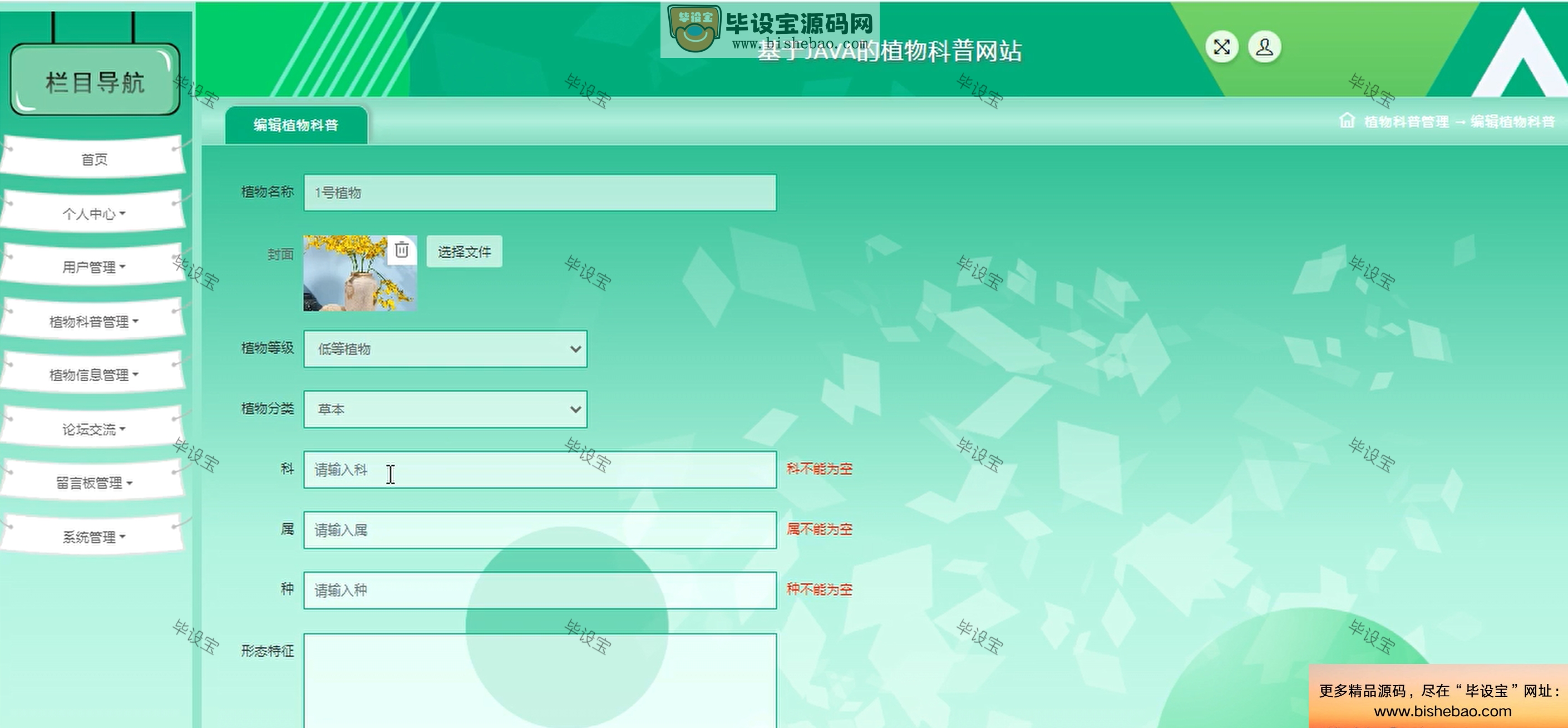The width and height of the screenshot is (1568, 728).
Task: Click the 属不能为空 error message
Action: [x=819, y=529]
